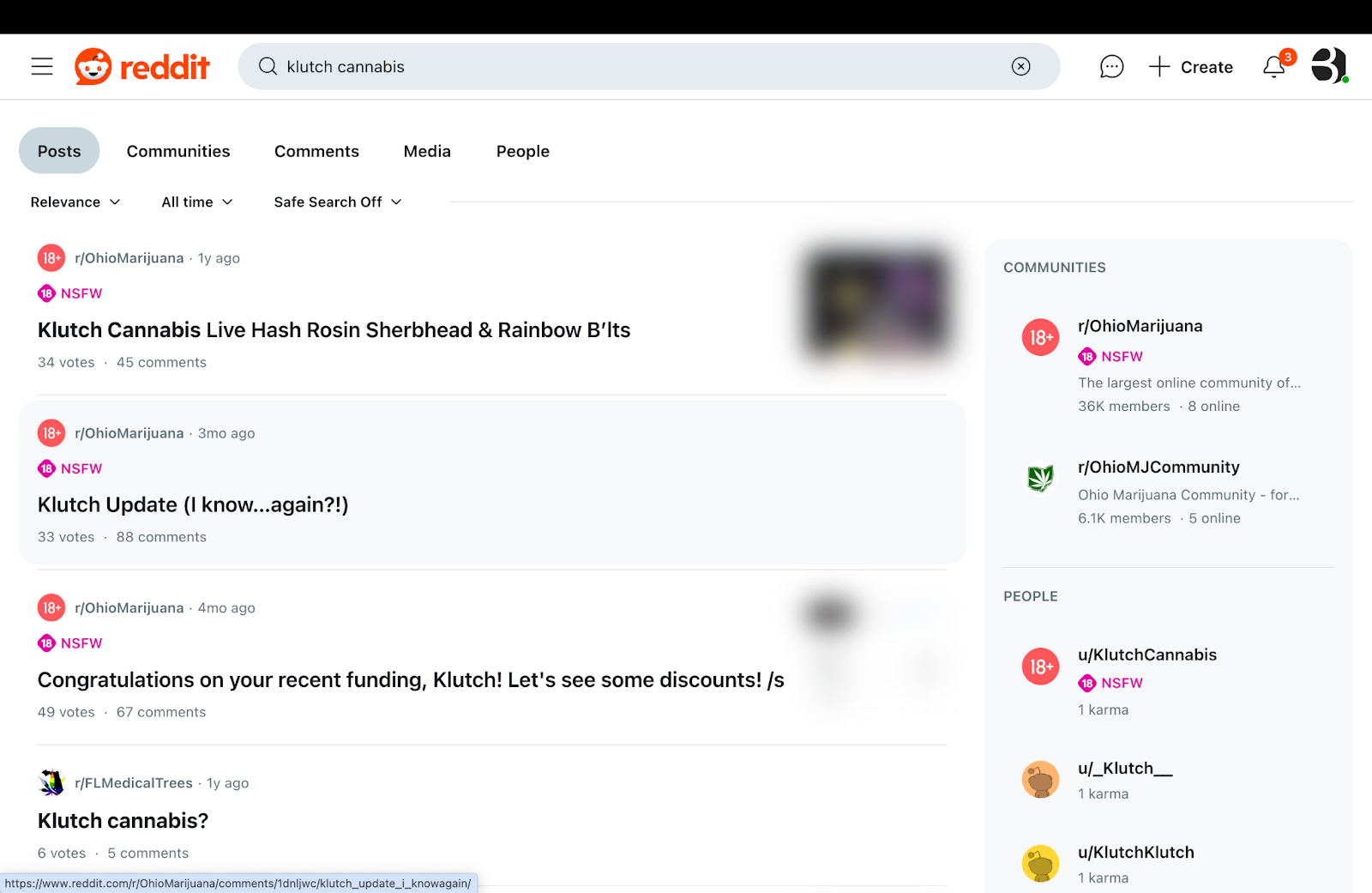Open post 'Klutch Cannabis Live Hash Rosin Sherbhead & Rainbow B'lts'
The width and height of the screenshot is (1372, 893).
pos(334,330)
